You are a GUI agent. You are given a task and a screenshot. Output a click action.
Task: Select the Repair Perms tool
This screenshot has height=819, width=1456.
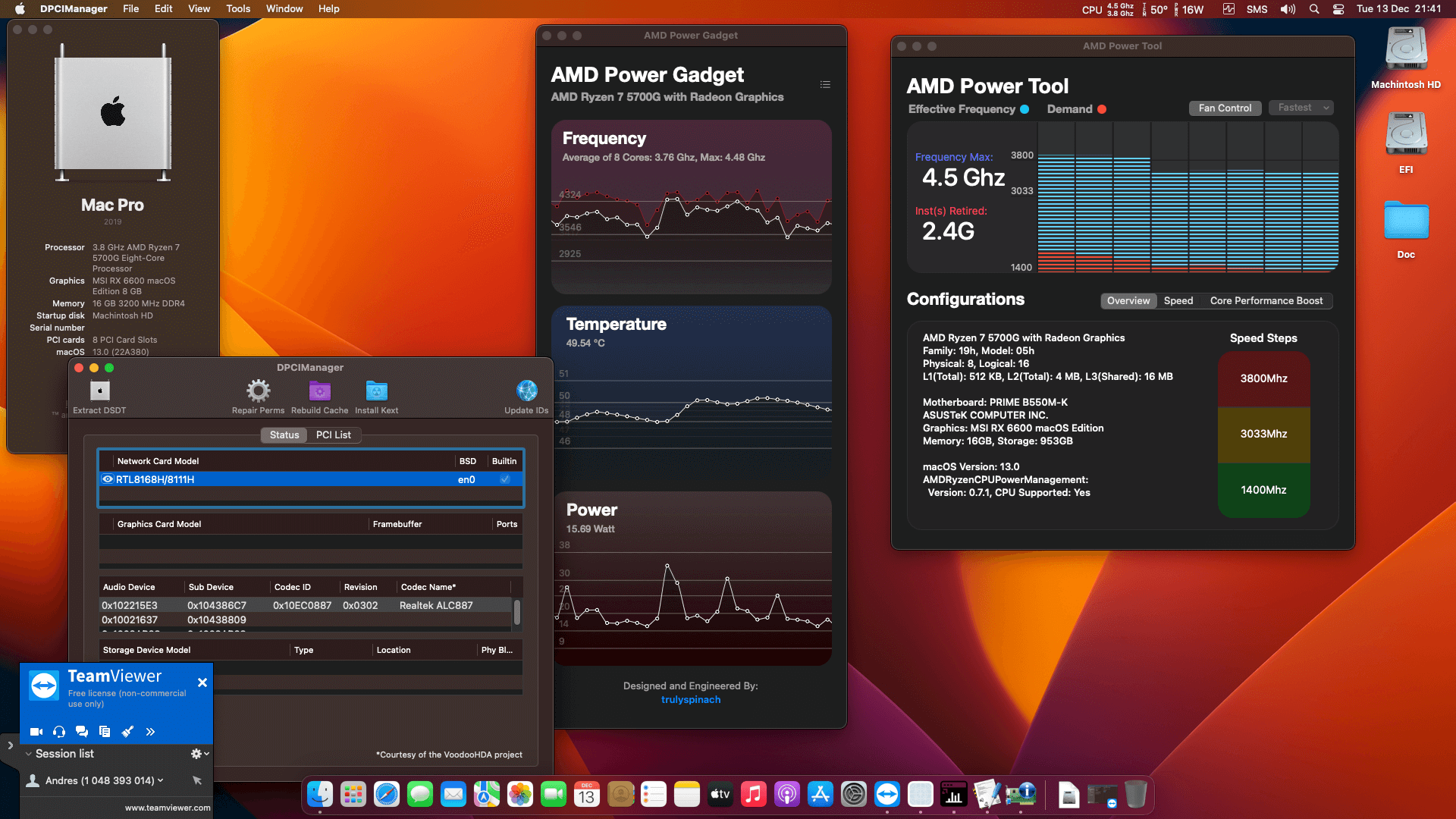tap(258, 389)
